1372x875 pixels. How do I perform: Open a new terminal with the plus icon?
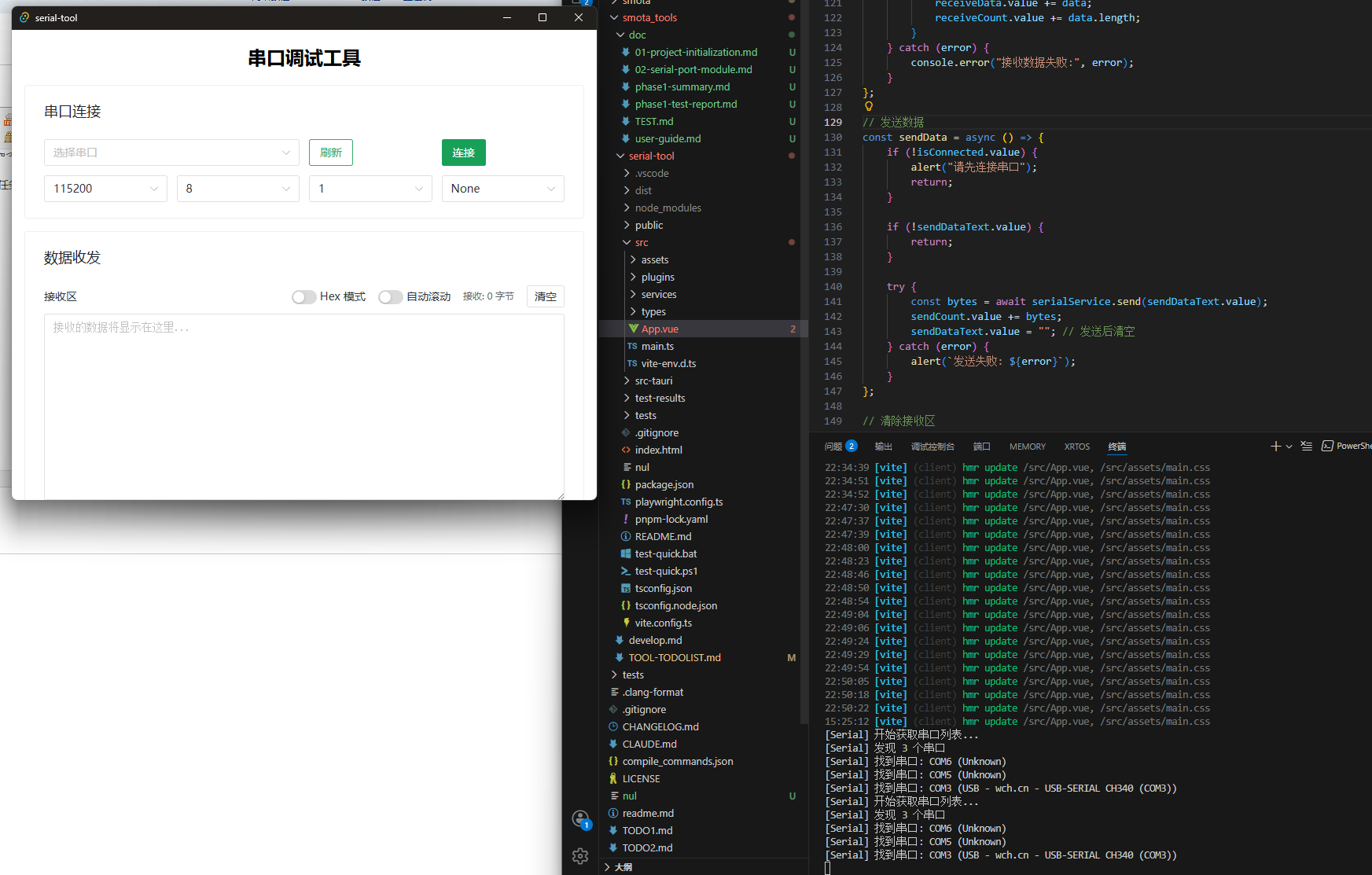1274,446
